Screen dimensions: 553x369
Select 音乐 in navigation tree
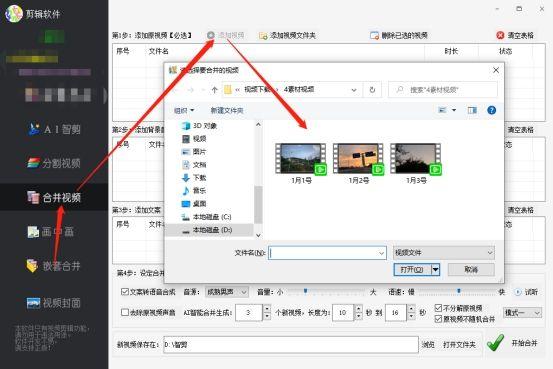click(194, 191)
